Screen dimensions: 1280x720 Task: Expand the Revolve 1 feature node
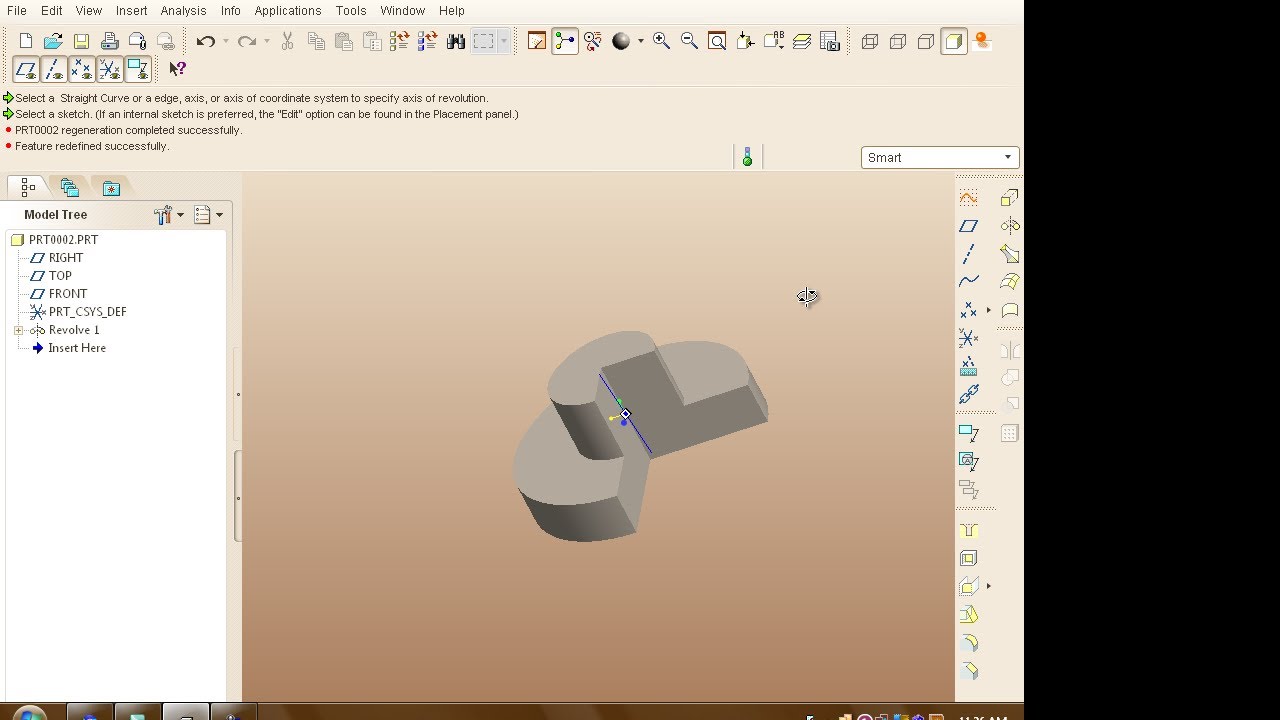pyautogui.click(x=18, y=330)
